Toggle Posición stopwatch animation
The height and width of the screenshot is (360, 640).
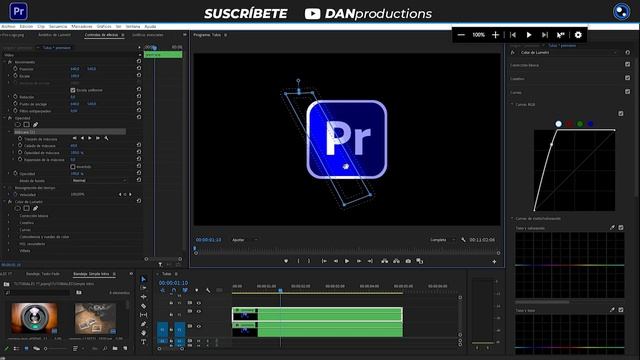(x=16, y=69)
